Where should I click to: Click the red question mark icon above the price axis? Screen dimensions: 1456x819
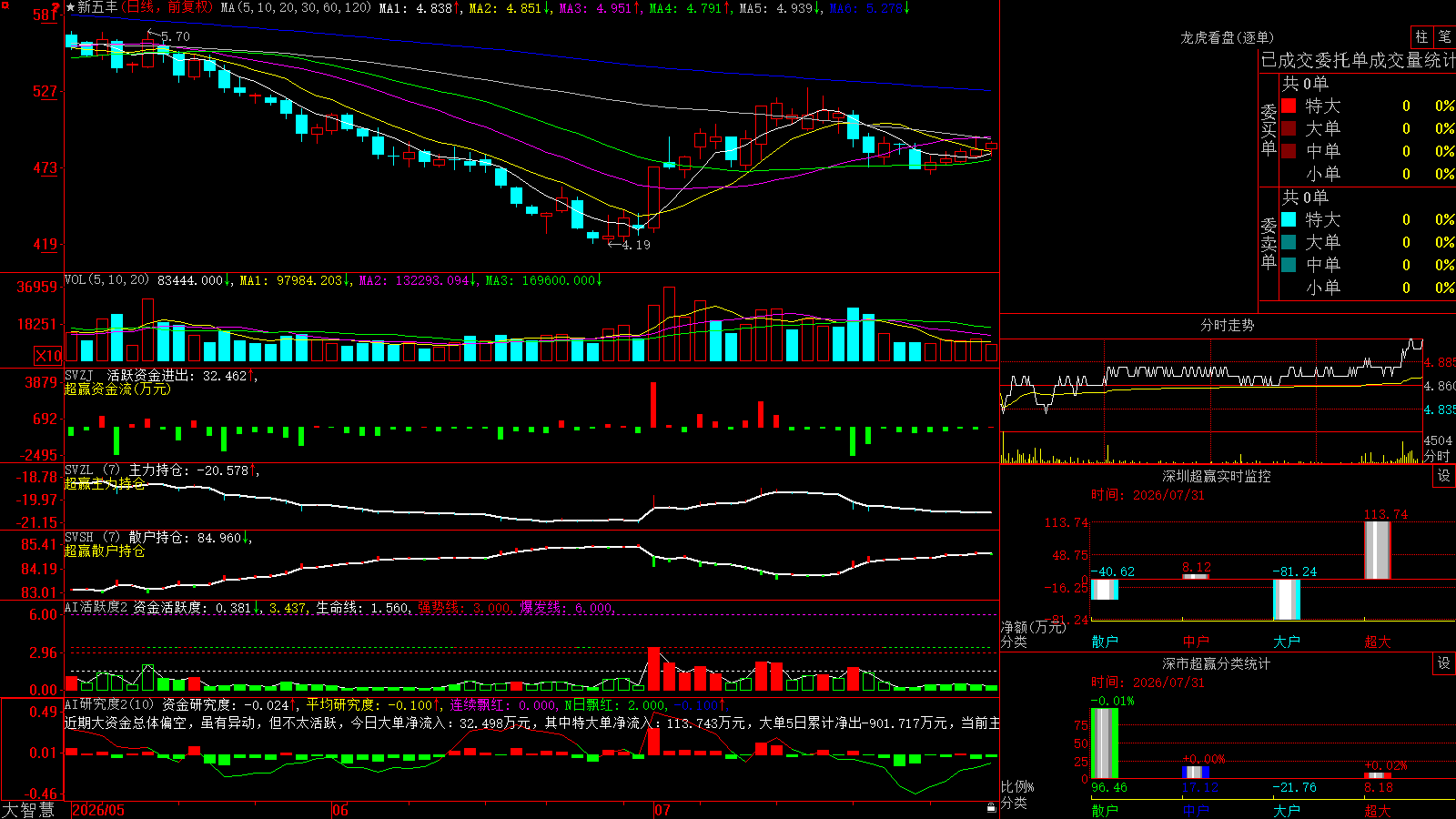coord(56,7)
